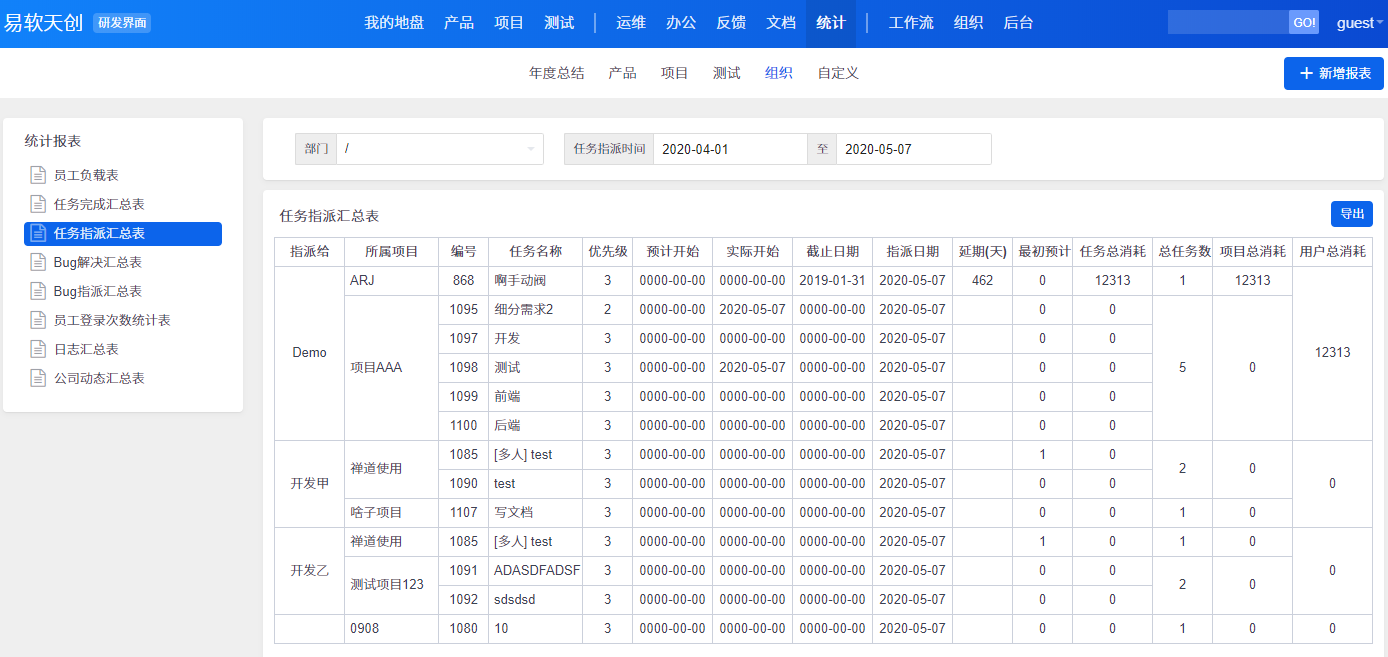Click the document icon beside 公司动态汇总表

click(38, 378)
